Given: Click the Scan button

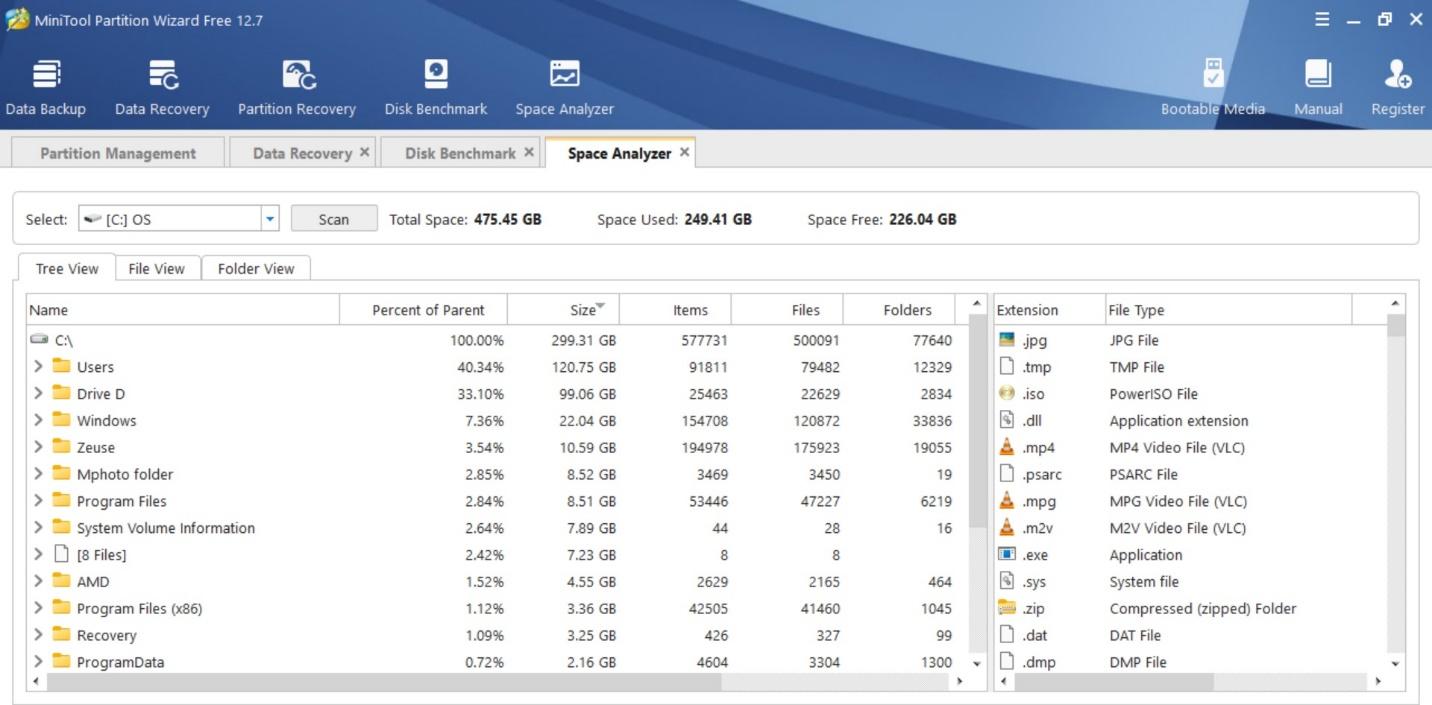Looking at the screenshot, I should [x=334, y=219].
